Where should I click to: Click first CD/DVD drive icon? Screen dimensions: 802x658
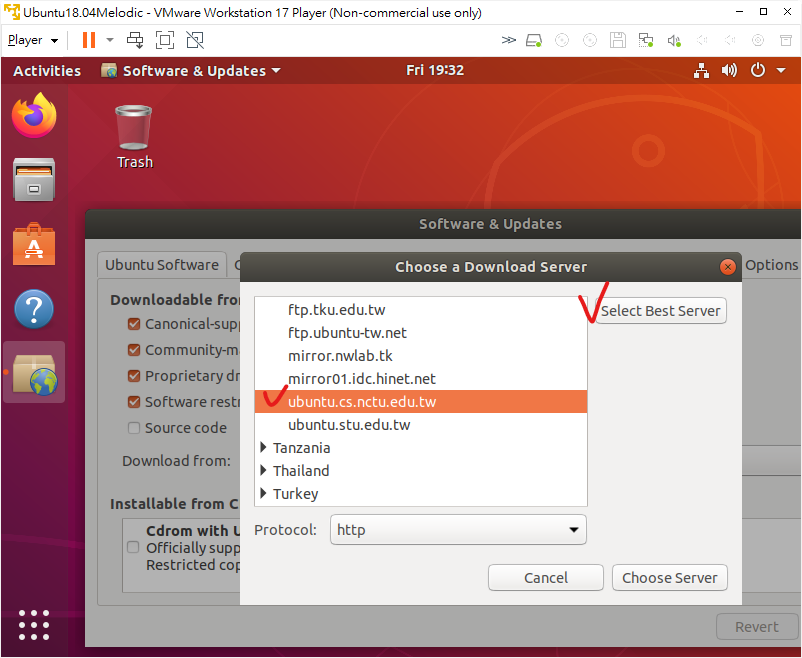(x=562, y=40)
